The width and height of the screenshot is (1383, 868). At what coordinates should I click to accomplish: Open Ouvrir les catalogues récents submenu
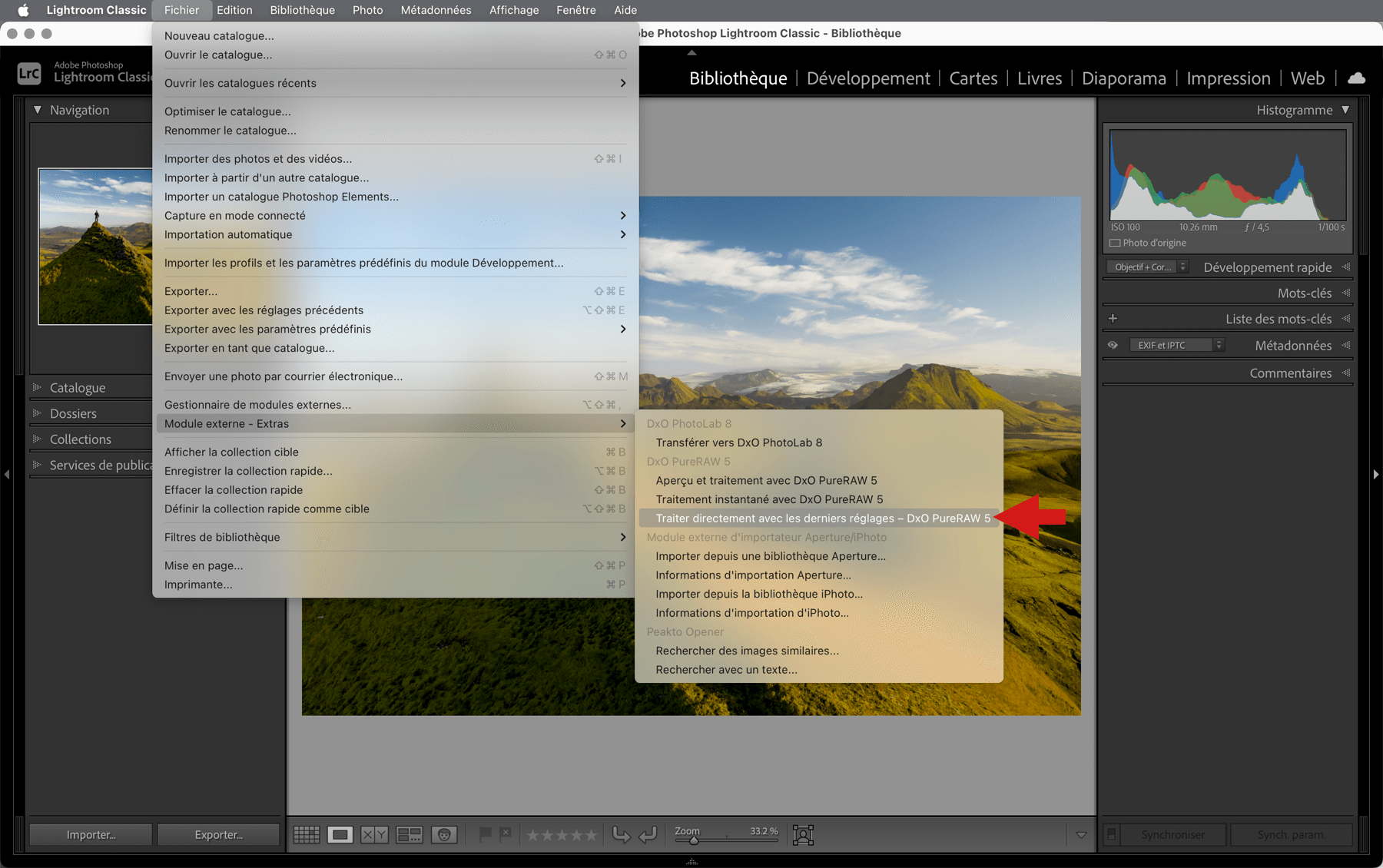(x=396, y=83)
